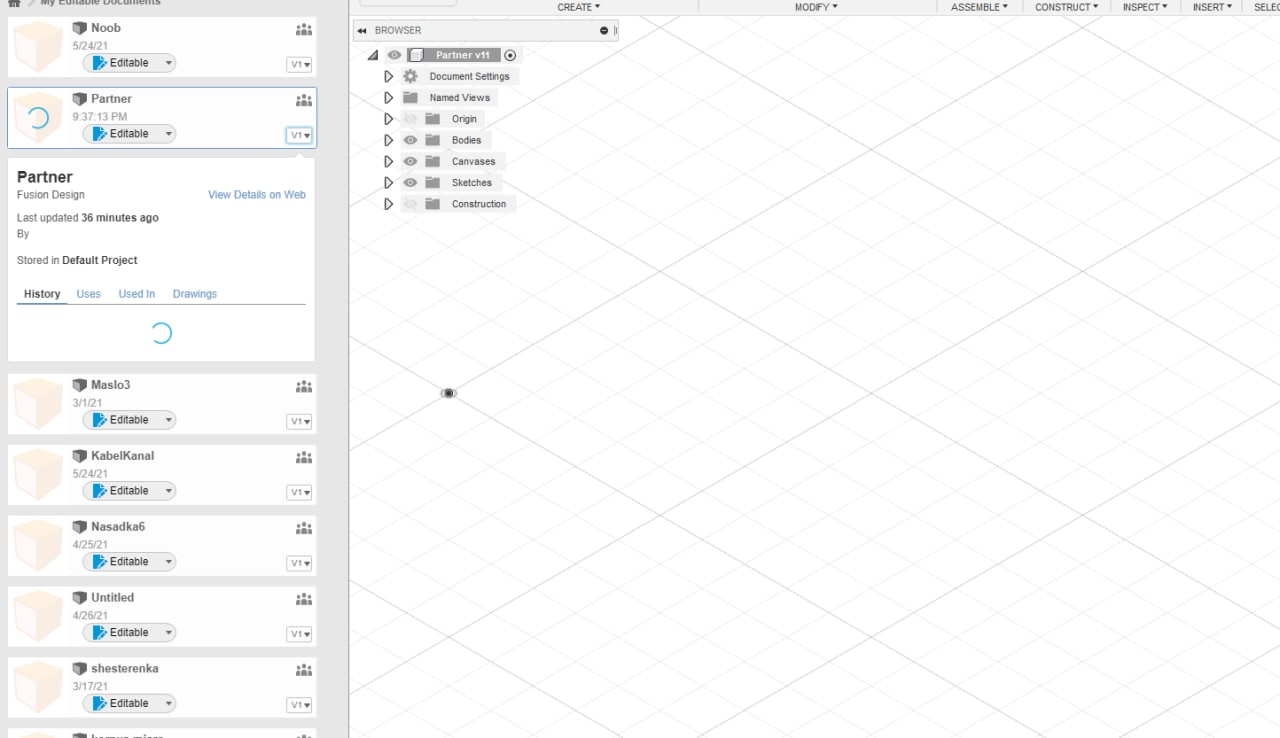
Task: Open the V1 version dropdown for Partner
Action: (299, 136)
